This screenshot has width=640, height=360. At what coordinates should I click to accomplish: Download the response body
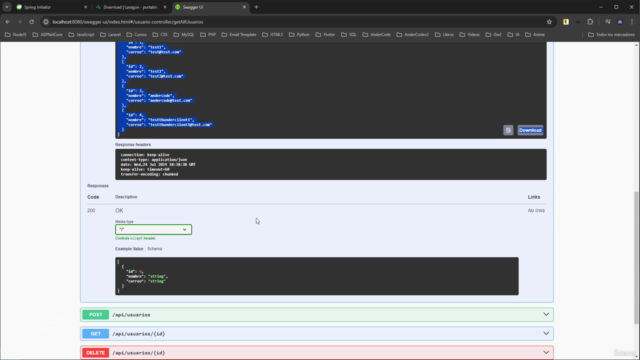[530, 130]
